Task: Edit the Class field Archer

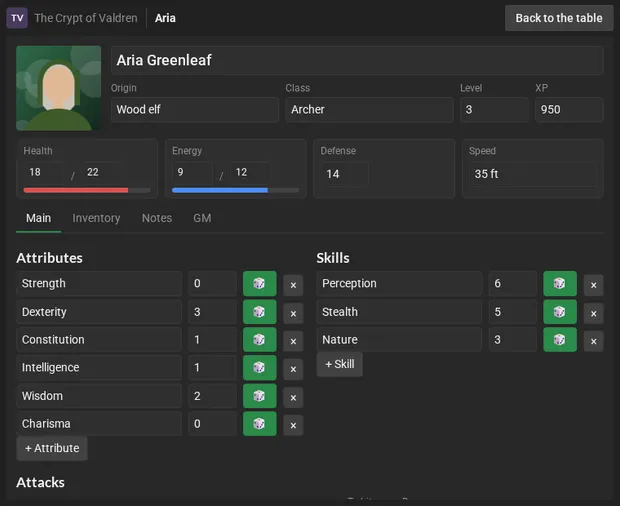Action: 369,110
